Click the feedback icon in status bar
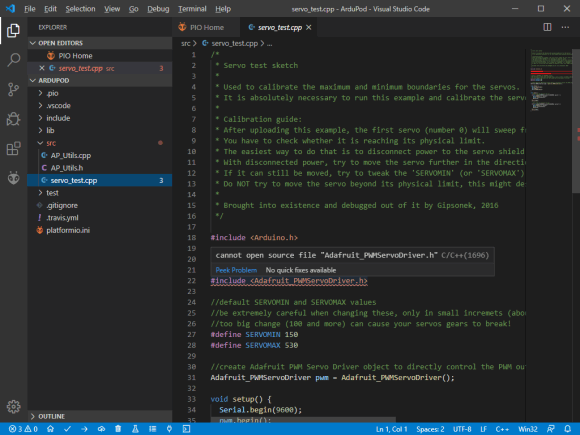Image resolution: width=580 pixels, height=435 pixels. click(550, 429)
